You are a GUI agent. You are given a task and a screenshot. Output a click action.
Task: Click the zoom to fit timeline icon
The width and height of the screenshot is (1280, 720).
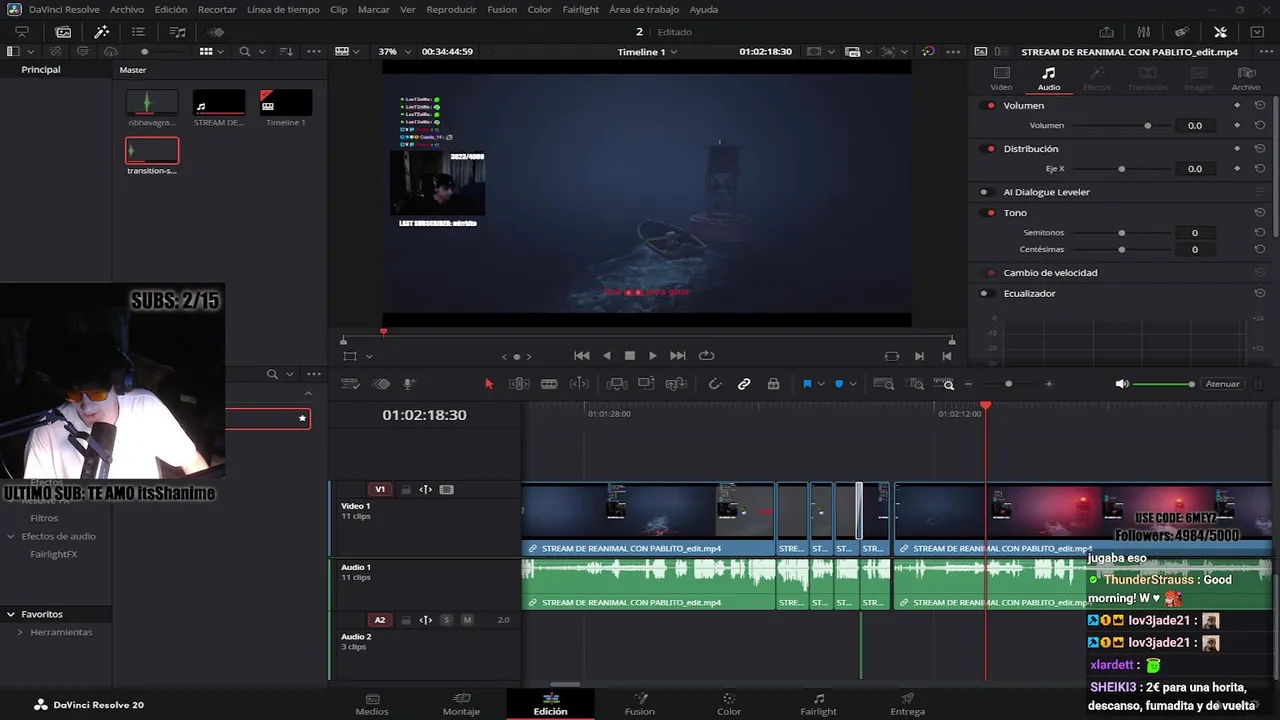click(884, 384)
